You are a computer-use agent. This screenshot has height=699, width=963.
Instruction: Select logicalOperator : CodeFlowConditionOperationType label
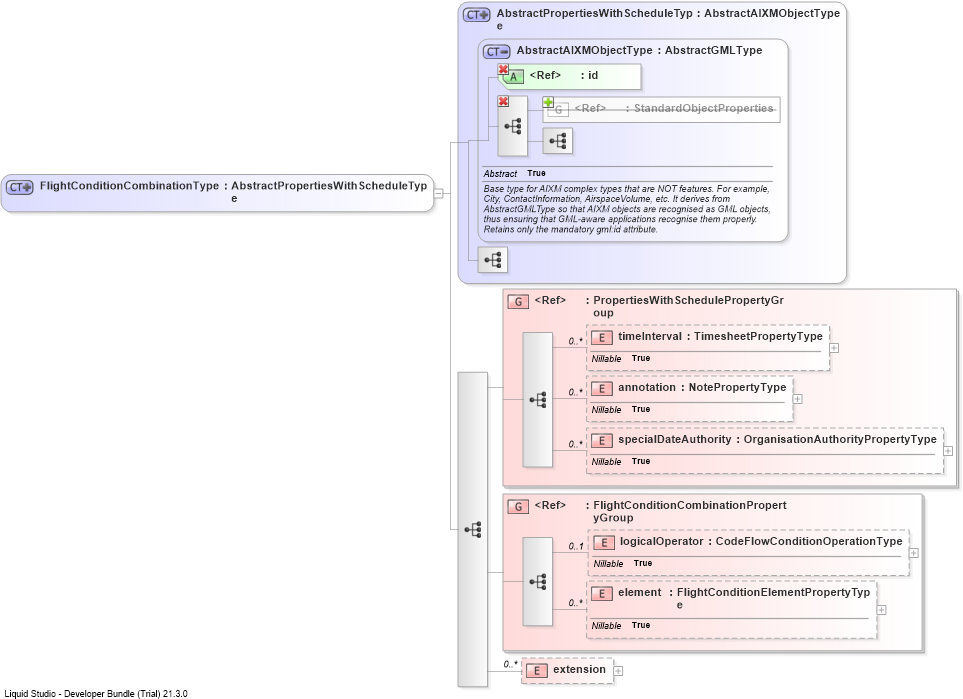761,541
